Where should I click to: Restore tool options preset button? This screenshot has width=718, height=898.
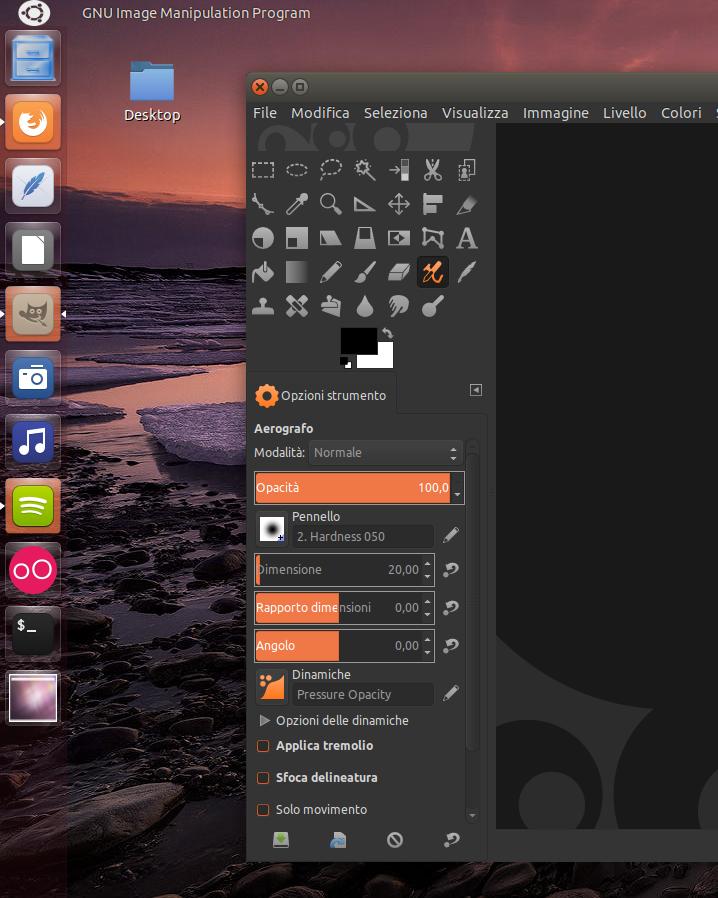tap(338, 840)
